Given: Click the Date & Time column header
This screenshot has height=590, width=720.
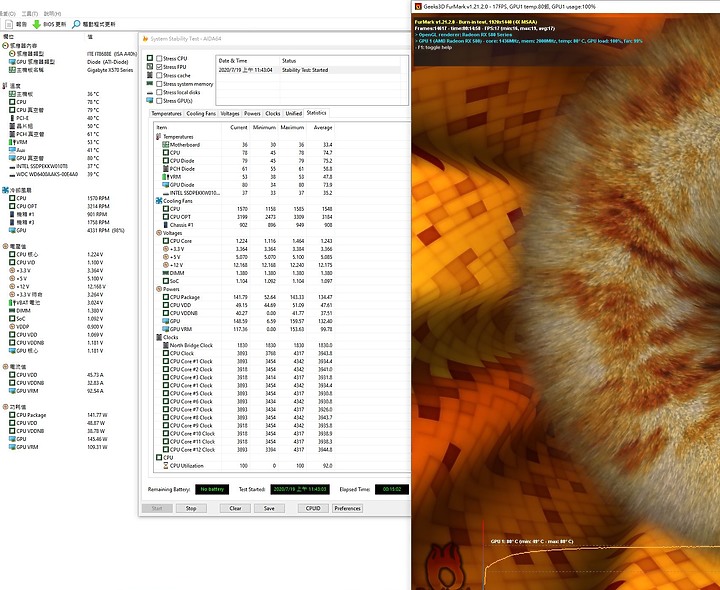Looking at the screenshot, I should [x=248, y=61].
